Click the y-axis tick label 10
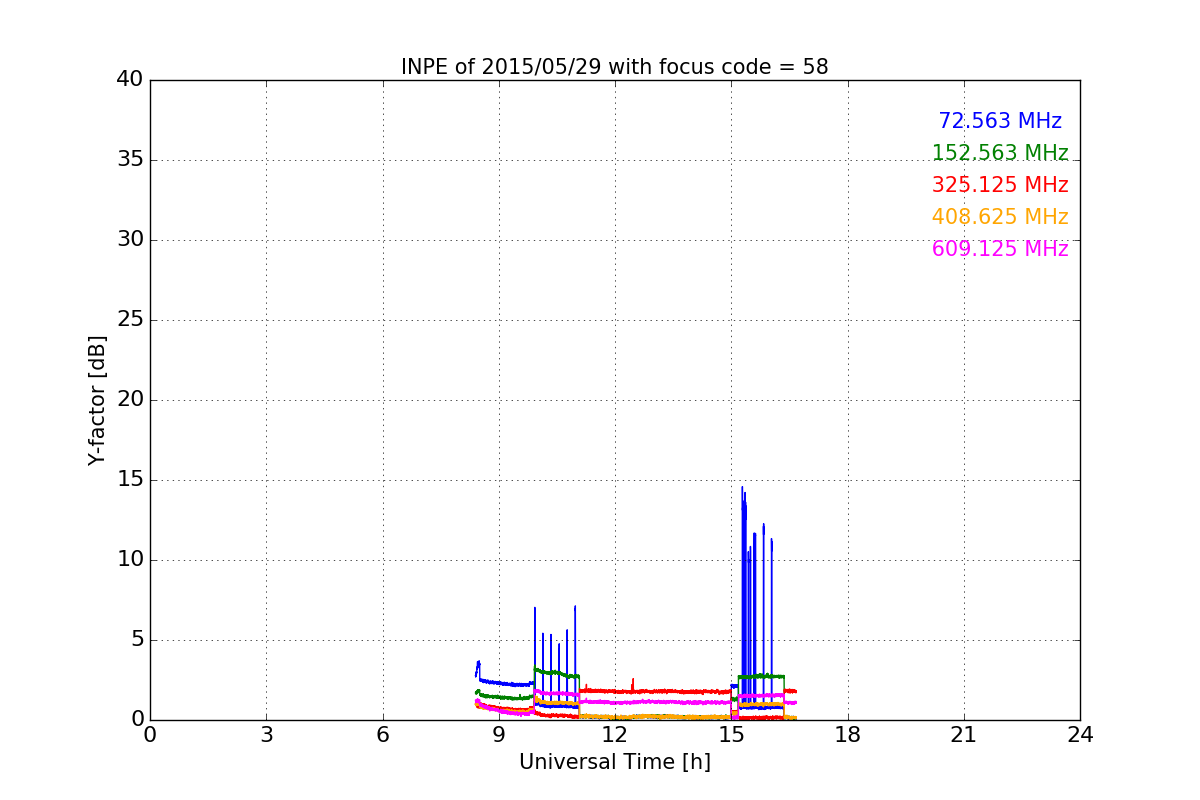Screen dimensions: 1200x800 click(129, 560)
